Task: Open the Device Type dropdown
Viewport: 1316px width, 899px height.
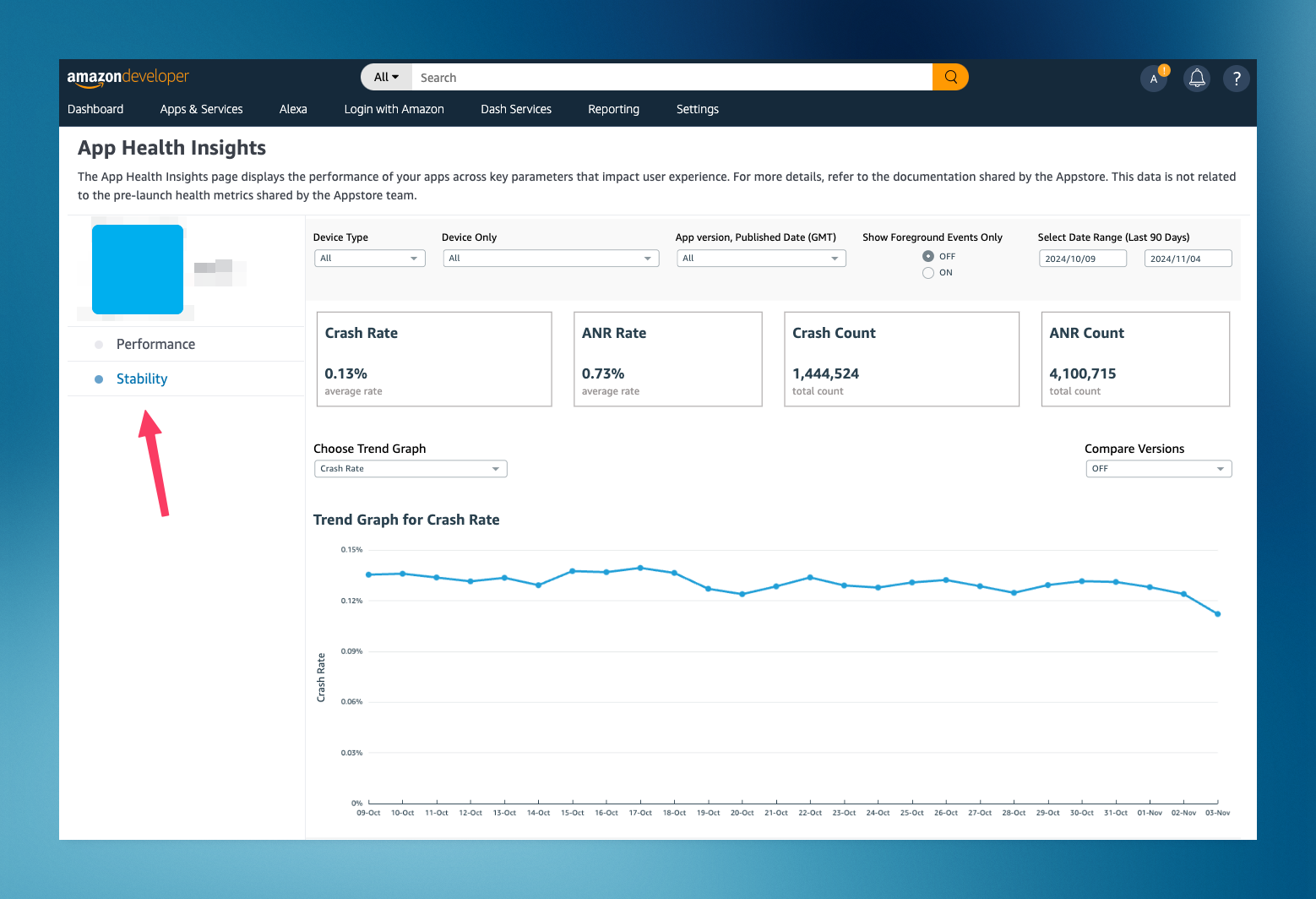Action: pyautogui.click(x=369, y=258)
